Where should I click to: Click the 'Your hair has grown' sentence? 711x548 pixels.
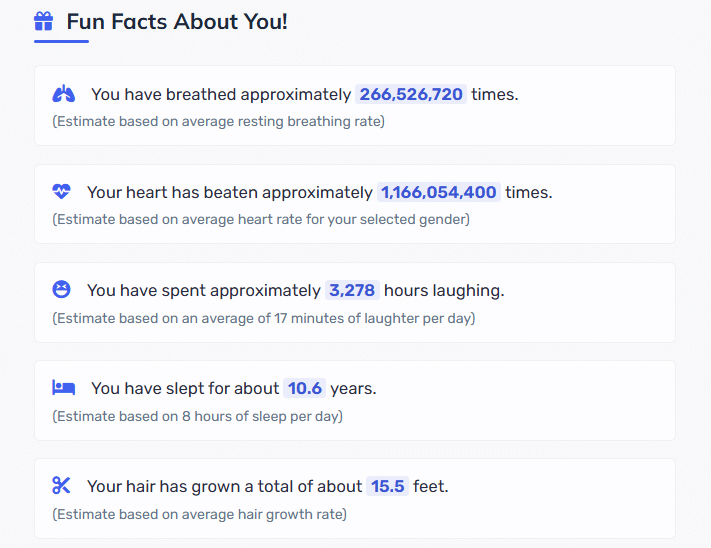[x=268, y=486]
